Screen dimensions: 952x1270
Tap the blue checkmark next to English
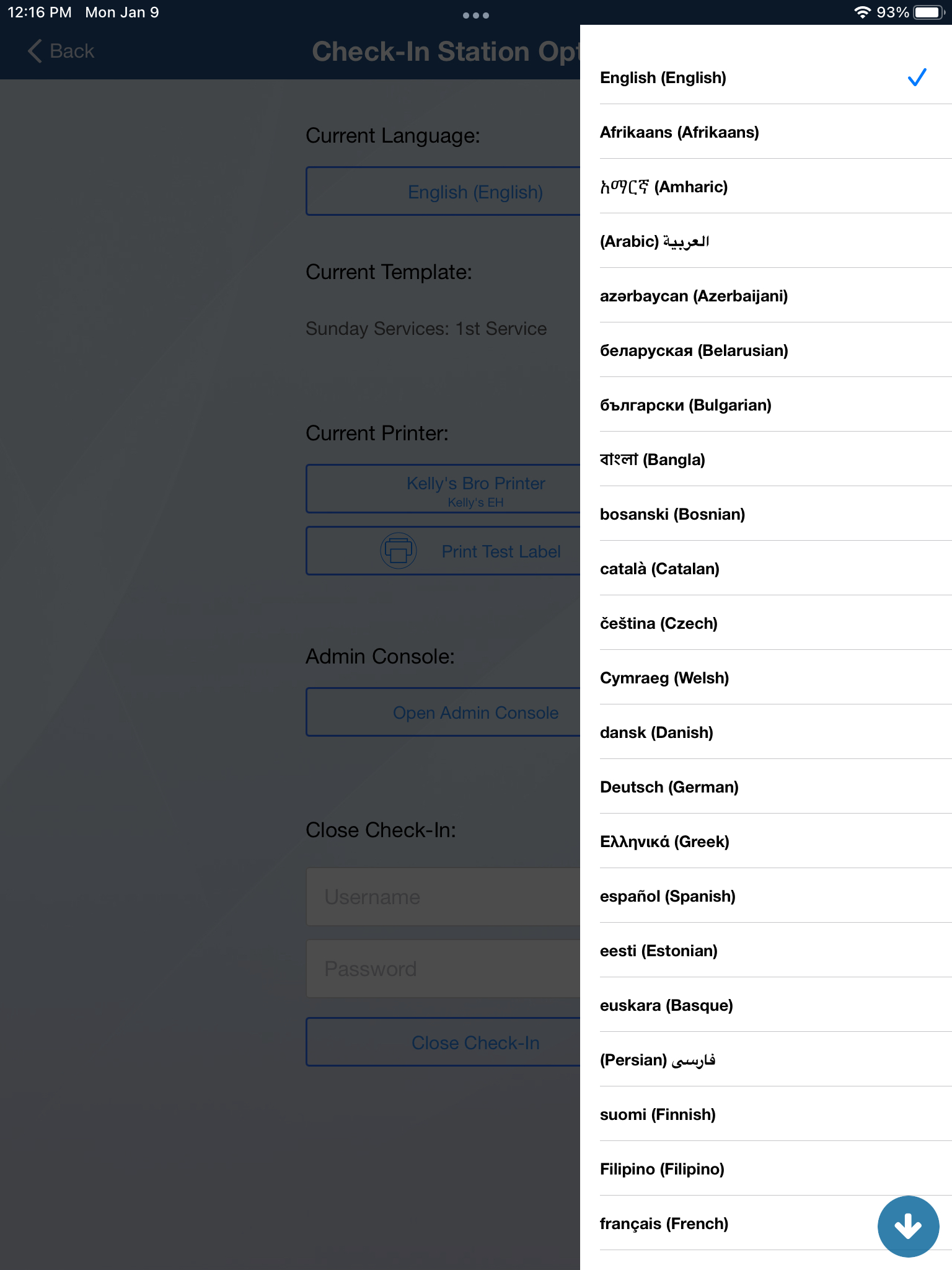click(x=917, y=78)
